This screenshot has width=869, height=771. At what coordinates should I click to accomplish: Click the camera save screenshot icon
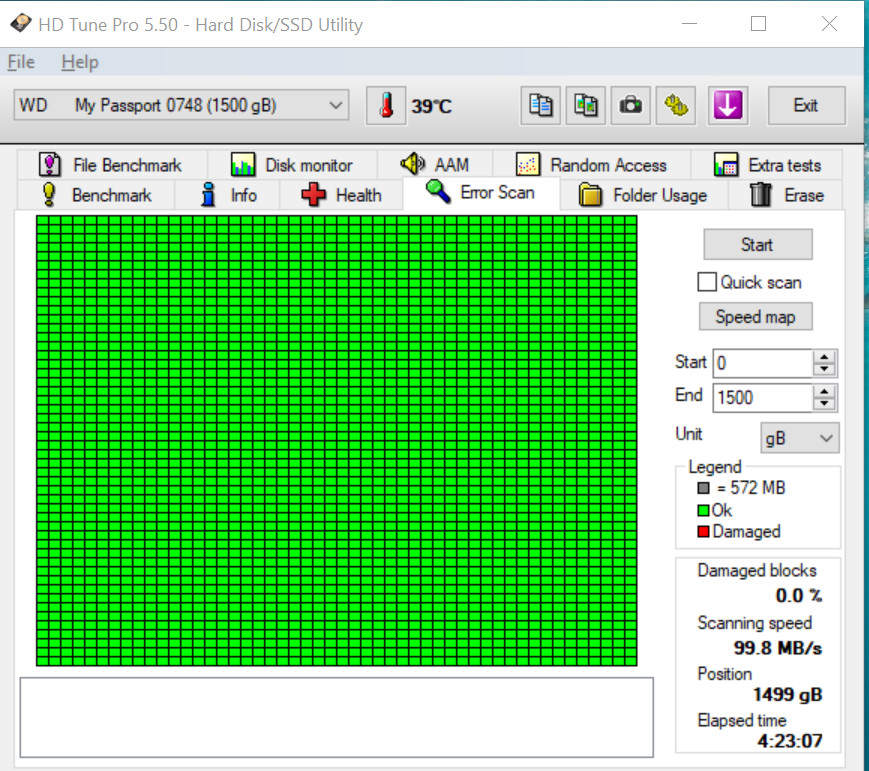631,106
